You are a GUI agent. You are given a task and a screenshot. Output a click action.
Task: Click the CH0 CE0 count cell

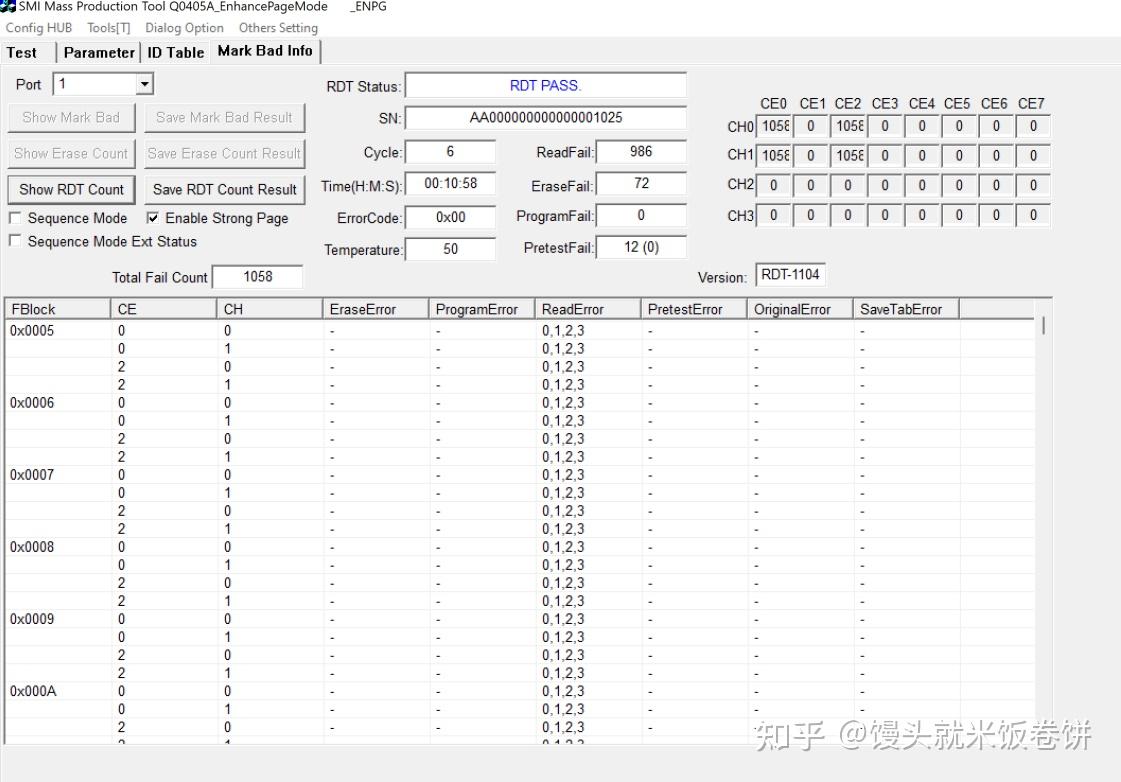click(x=774, y=127)
